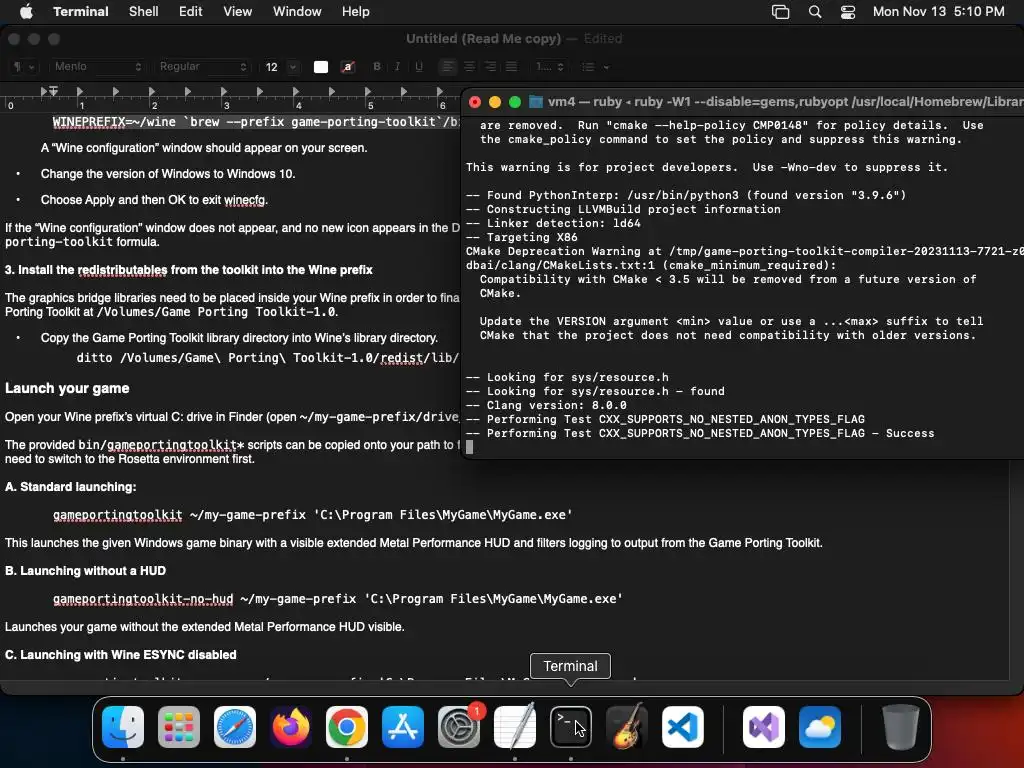Click the misspelled word 'winecfg' in TextEdit
This screenshot has height=768, width=1024.
245,200
